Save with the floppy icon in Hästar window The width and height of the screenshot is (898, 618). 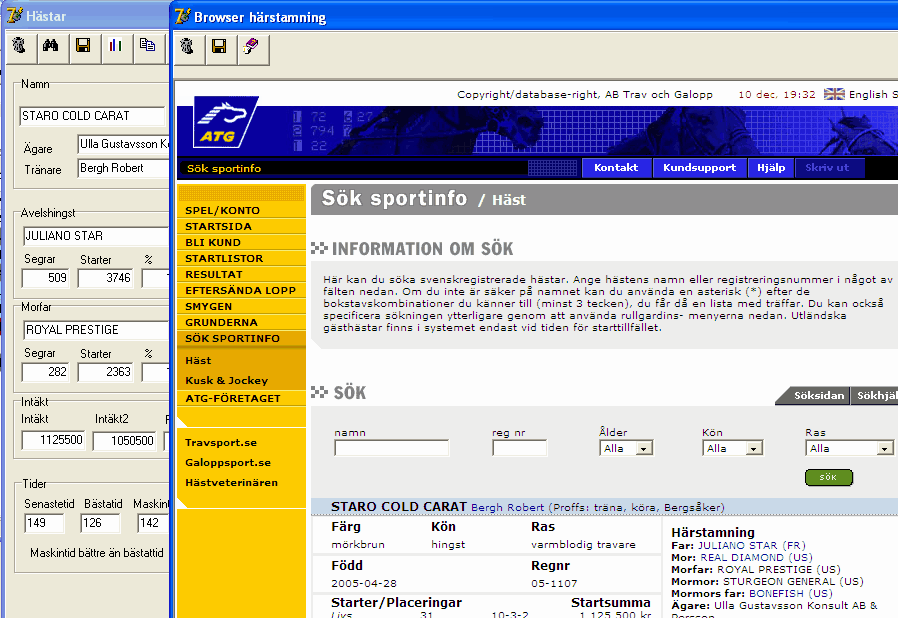point(83,46)
